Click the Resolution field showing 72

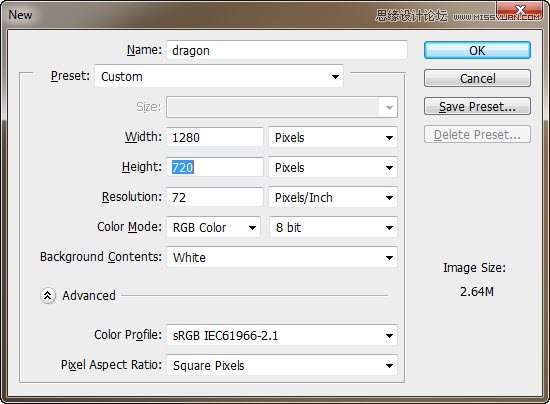click(215, 197)
